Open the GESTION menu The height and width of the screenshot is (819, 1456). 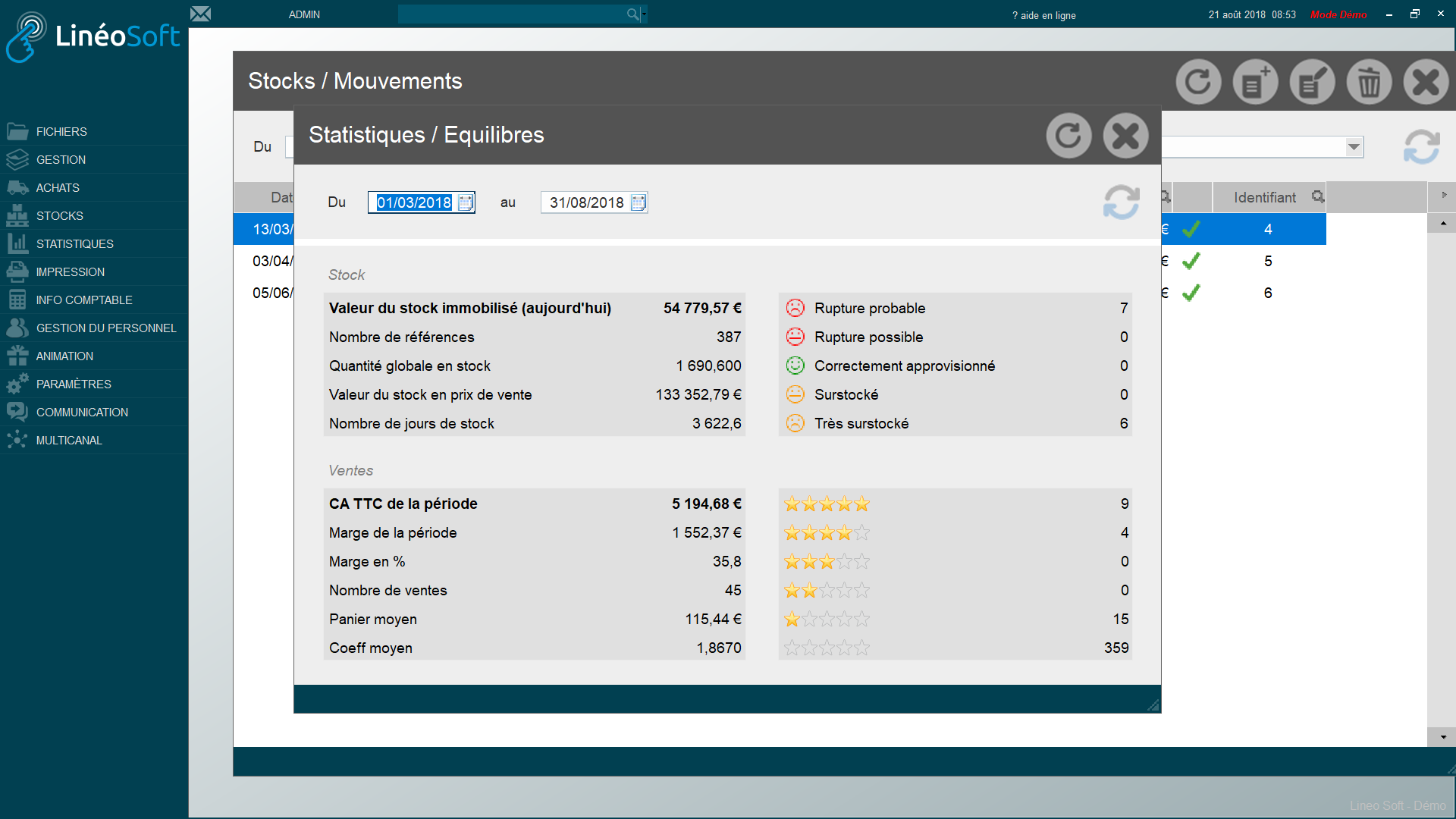(x=94, y=159)
